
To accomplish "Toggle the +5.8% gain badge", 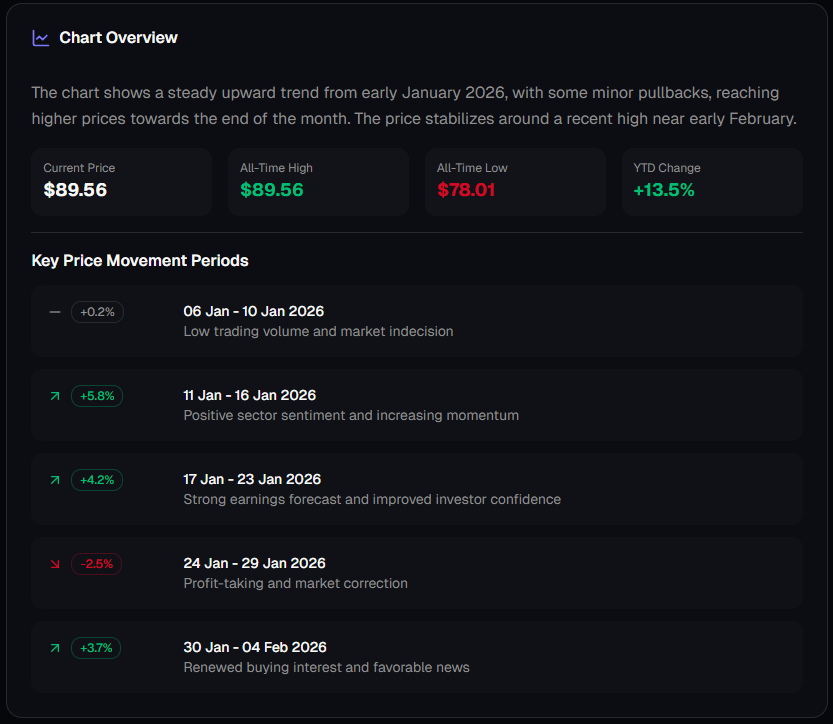I will click(x=96, y=395).
